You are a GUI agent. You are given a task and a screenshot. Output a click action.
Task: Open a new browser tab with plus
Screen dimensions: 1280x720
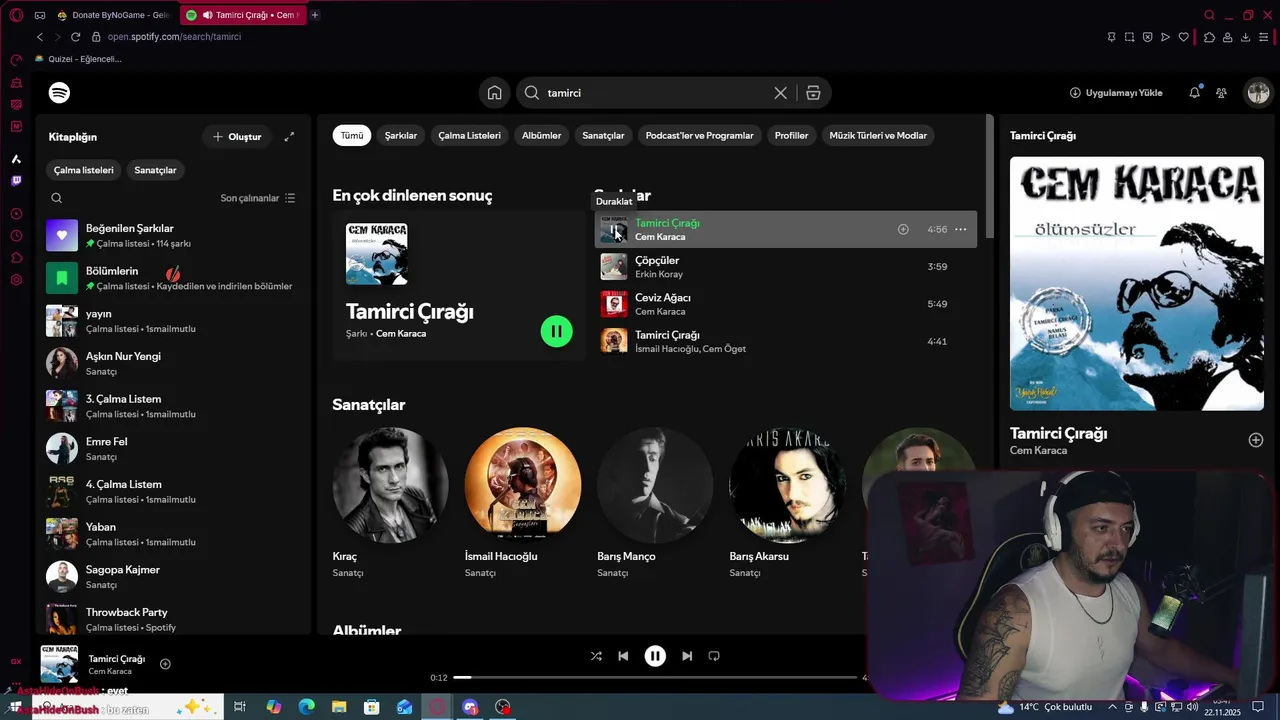315,15
